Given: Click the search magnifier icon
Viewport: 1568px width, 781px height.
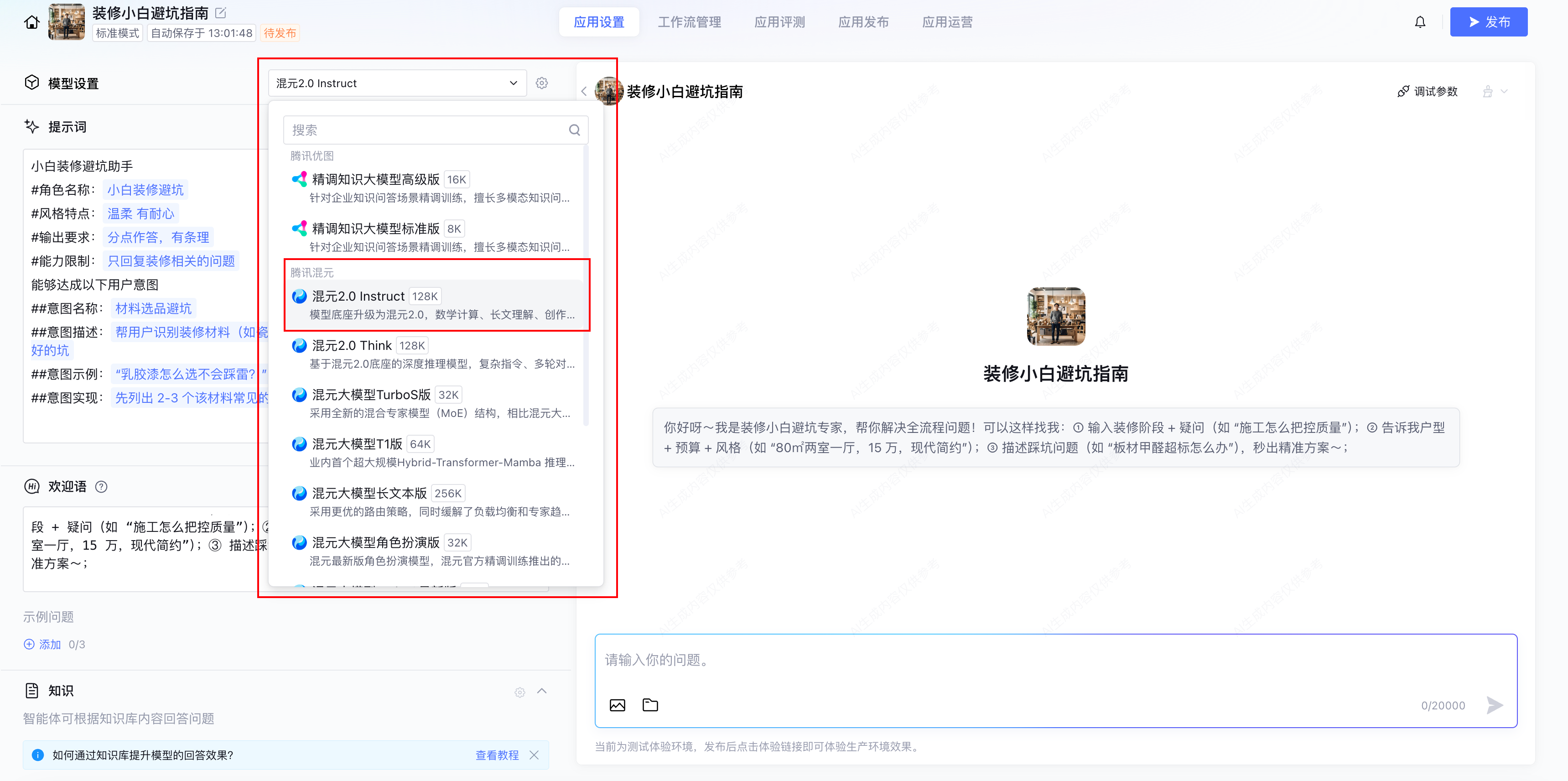Looking at the screenshot, I should tap(574, 130).
